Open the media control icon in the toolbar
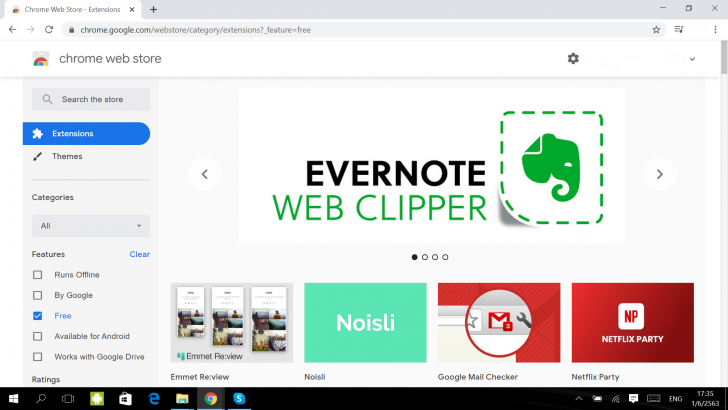Viewport: 728px width, 410px height. click(x=679, y=30)
